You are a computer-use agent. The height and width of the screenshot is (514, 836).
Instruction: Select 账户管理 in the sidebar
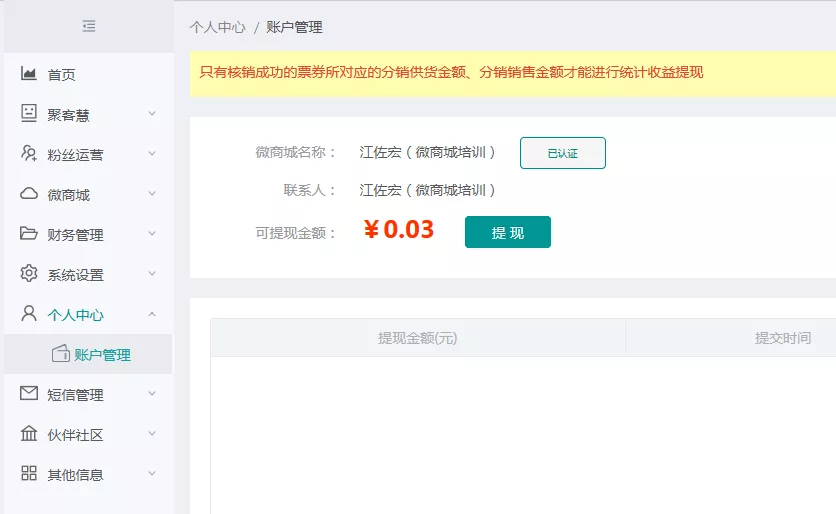click(x=102, y=355)
